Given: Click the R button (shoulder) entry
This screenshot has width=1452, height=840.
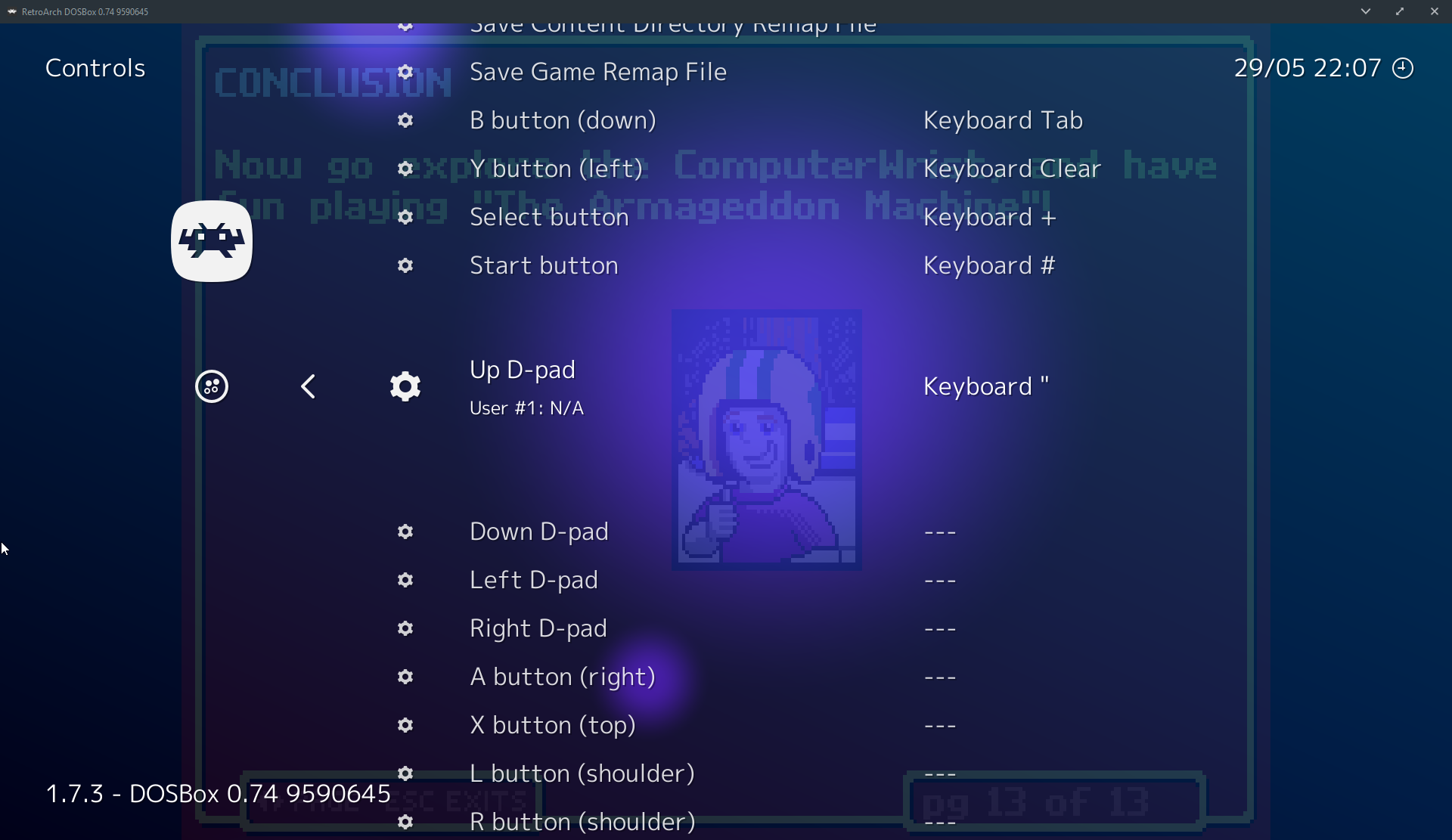Looking at the screenshot, I should (x=582, y=822).
